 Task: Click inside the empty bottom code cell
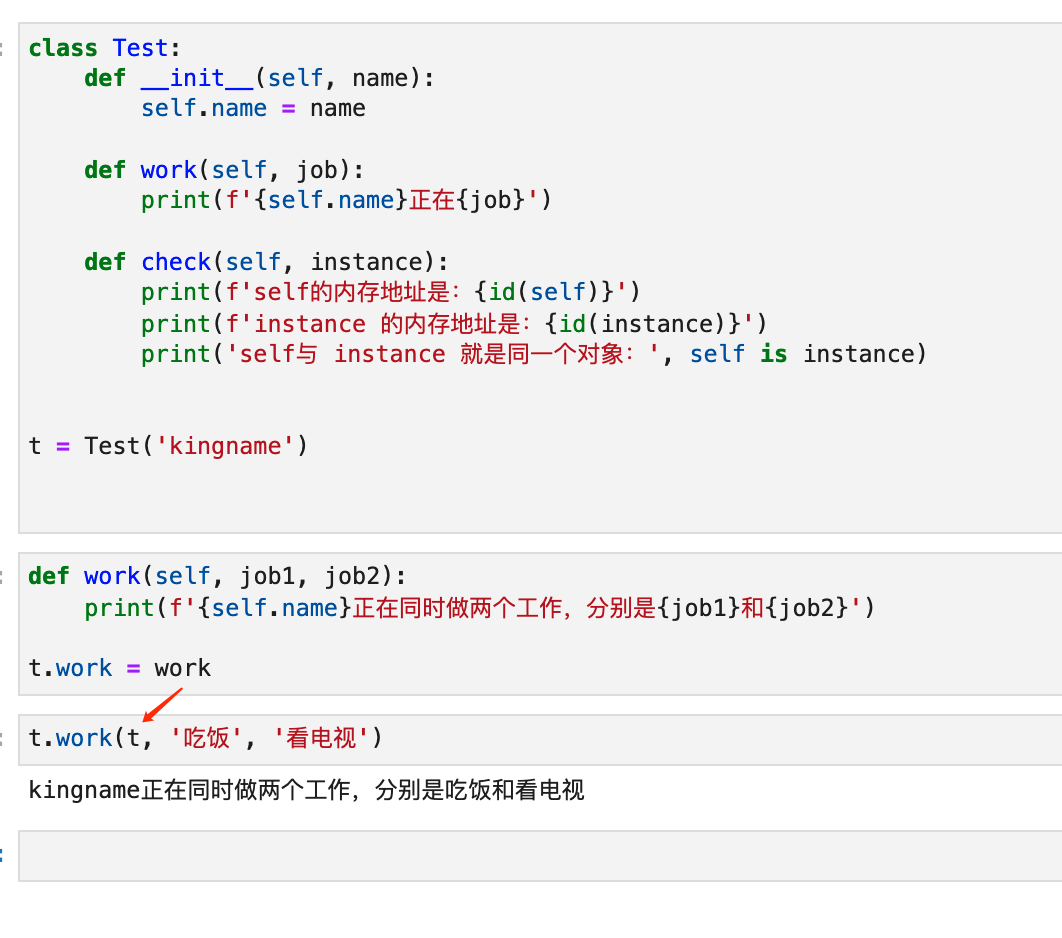[x=540, y=856]
